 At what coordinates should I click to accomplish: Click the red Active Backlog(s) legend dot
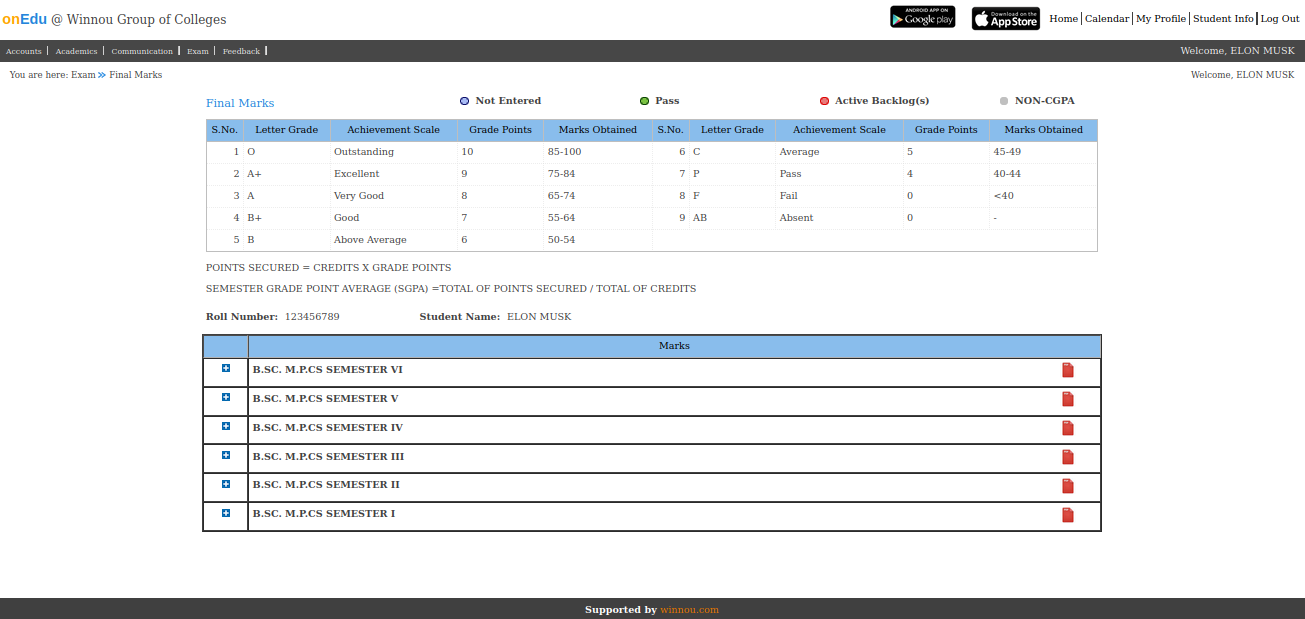(x=824, y=101)
